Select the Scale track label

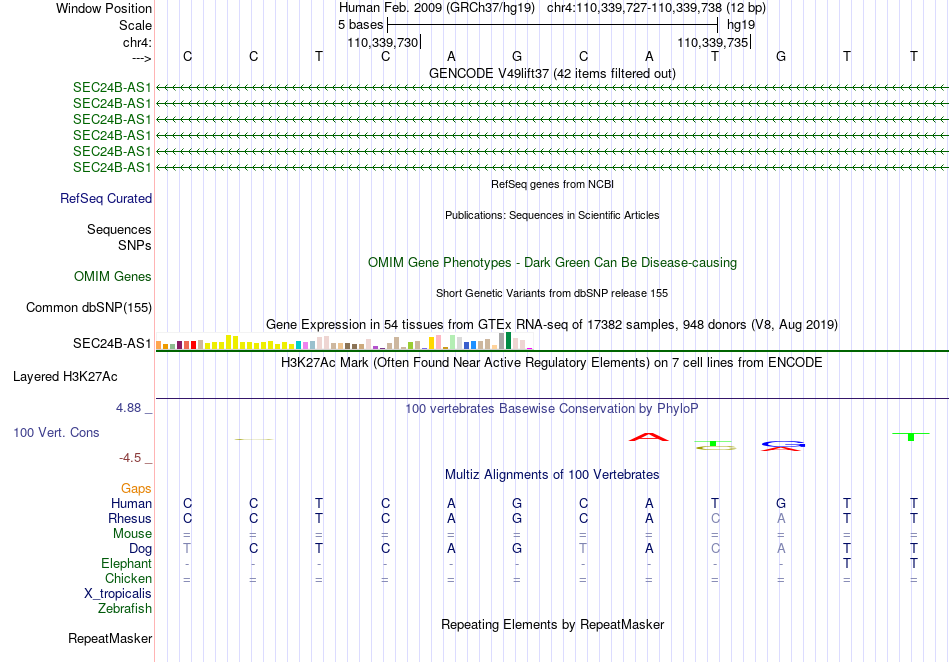click(x=135, y=25)
